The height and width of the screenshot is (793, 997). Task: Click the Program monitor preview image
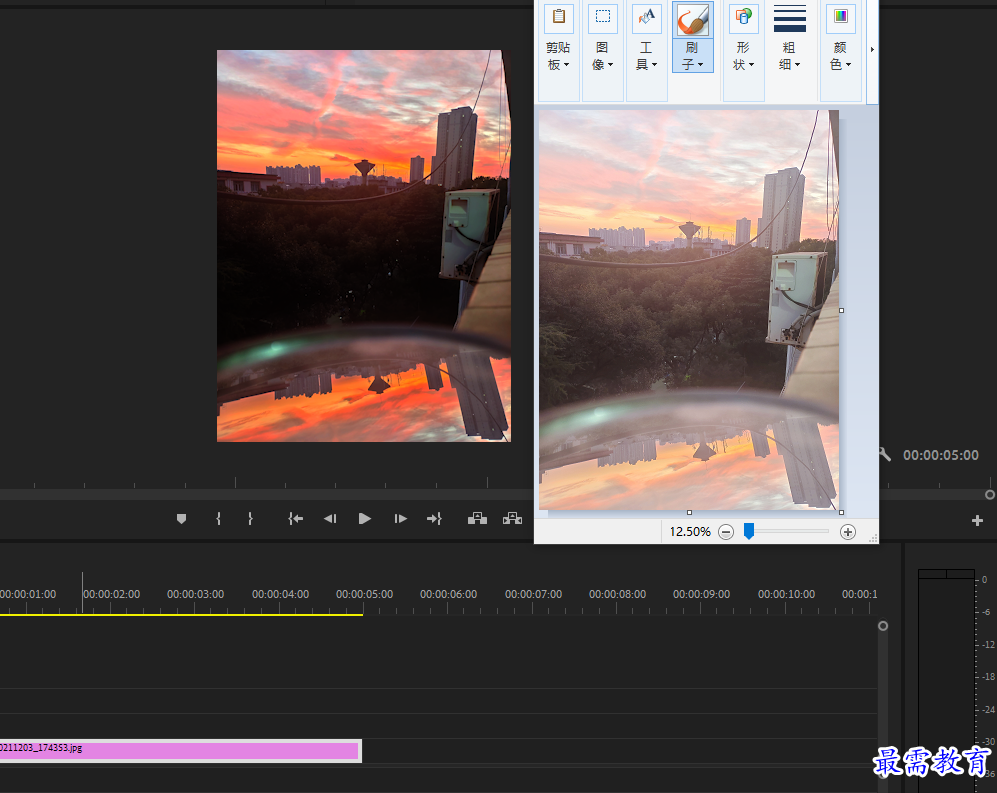tap(364, 246)
